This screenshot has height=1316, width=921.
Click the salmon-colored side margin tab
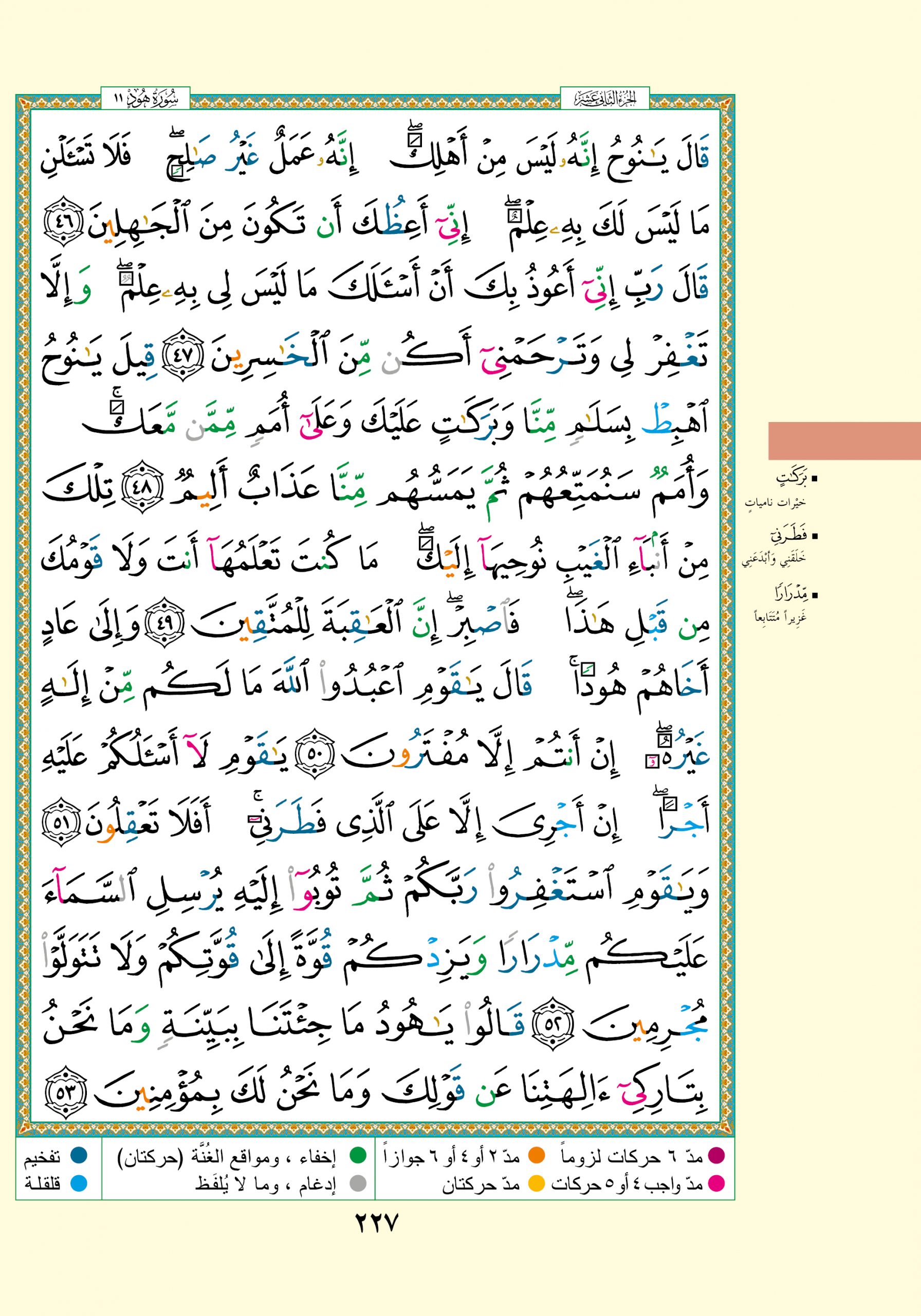[x=843, y=441]
